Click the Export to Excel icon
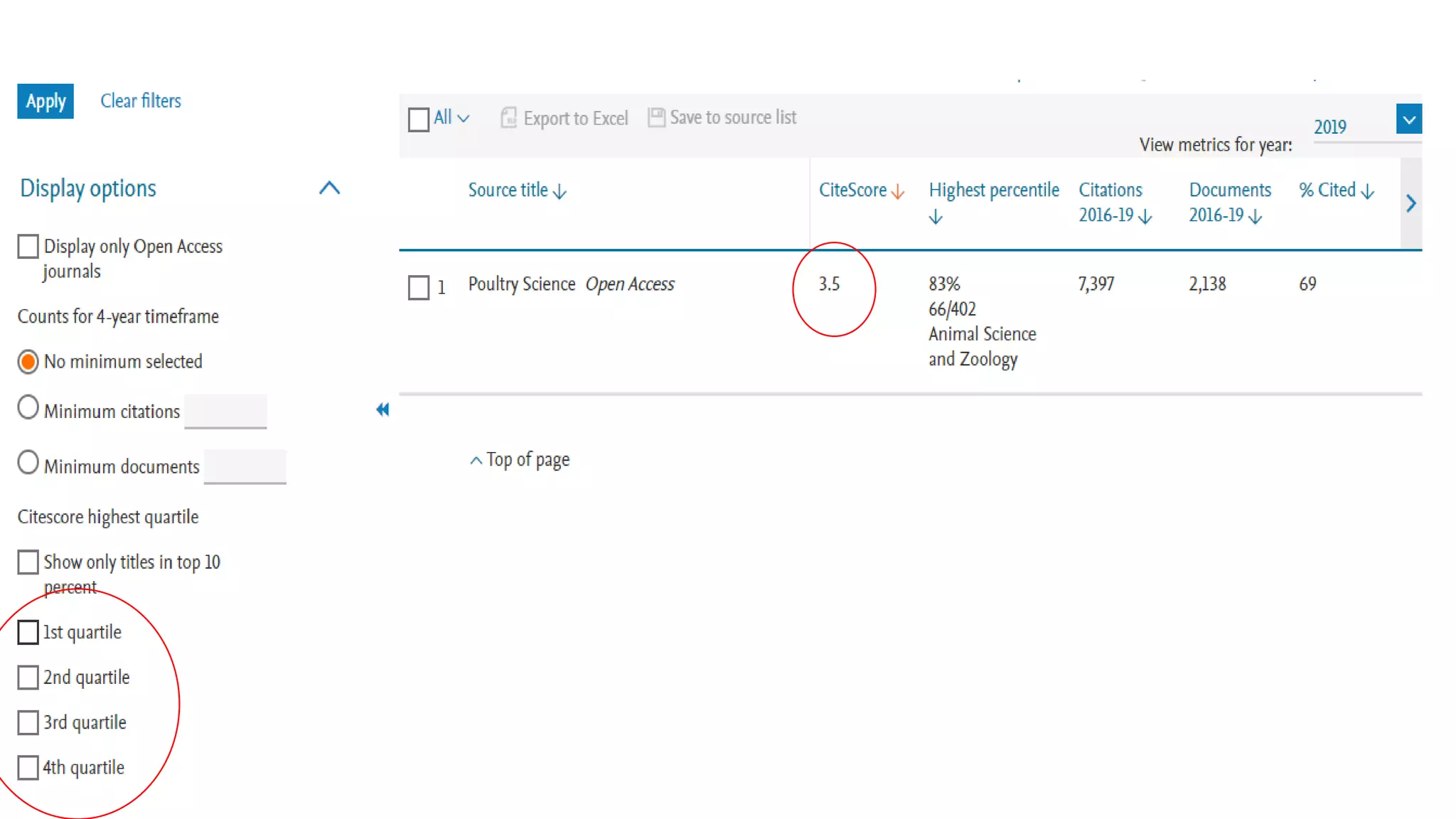This screenshot has height=819, width=1456. [508, 118]
